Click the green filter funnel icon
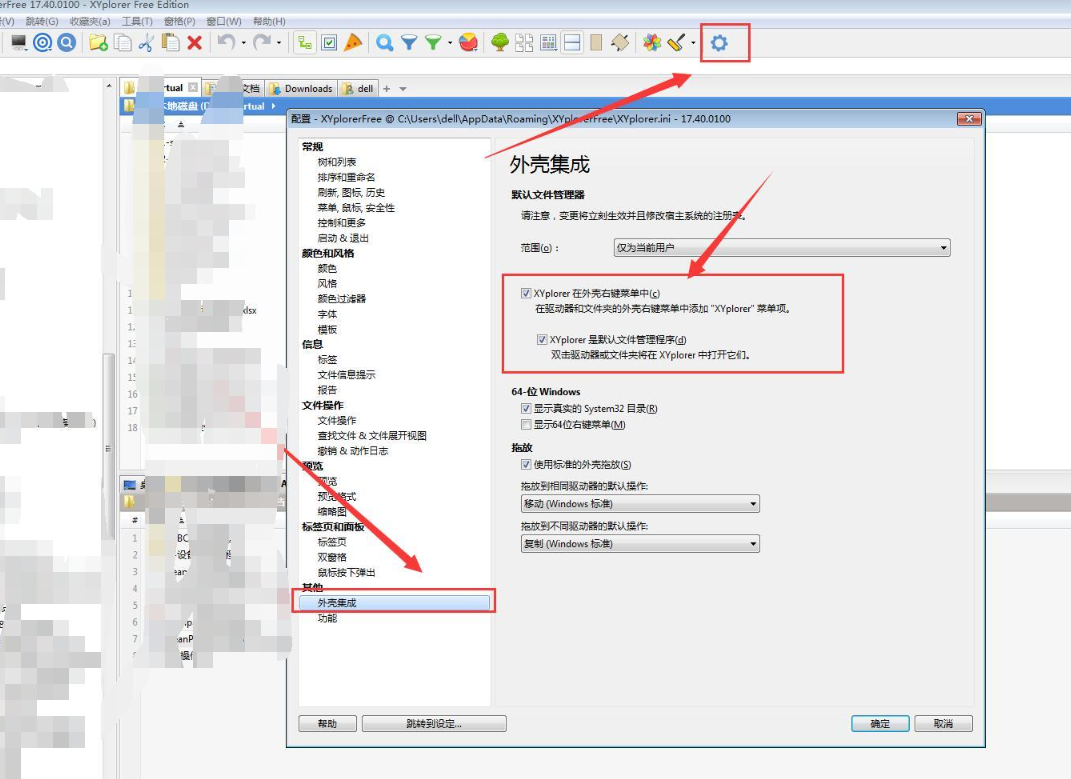 coord(433,43)
